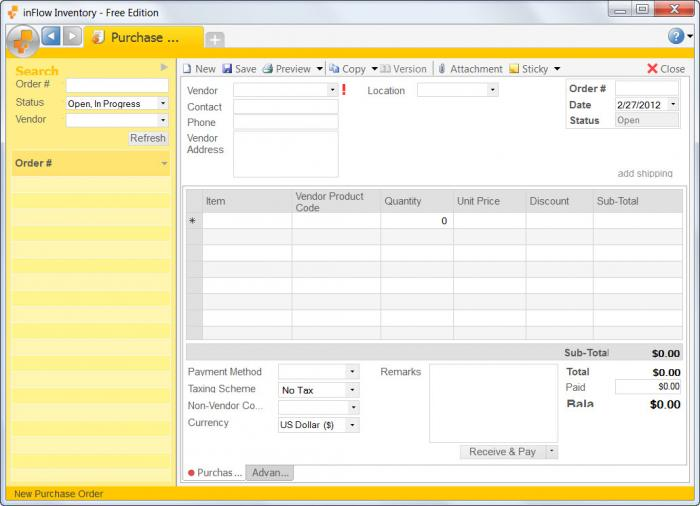Switch to the Purchase tab at the bottom
Viewport: 700px width, 506px height.
coord(215,473)
